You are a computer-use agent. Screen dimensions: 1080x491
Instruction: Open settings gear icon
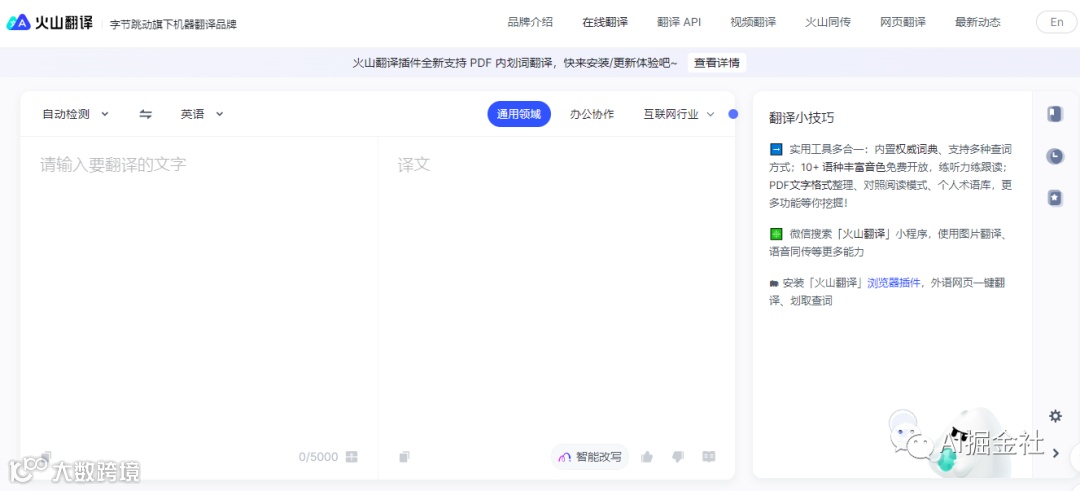click(x=1055, y=416)
